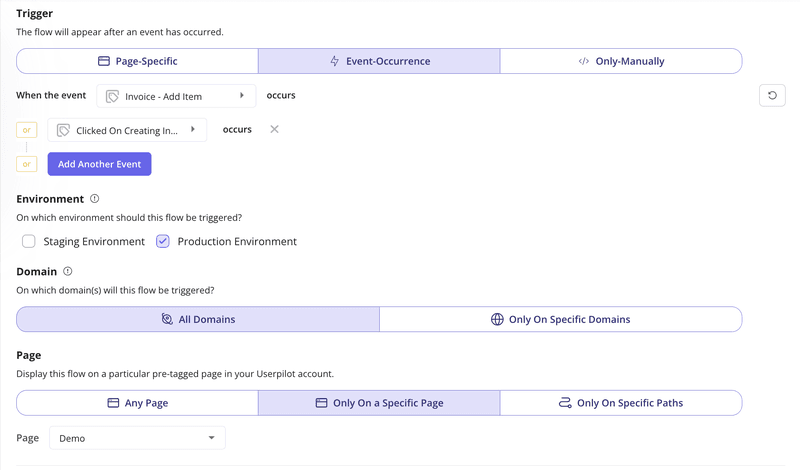The width and height of the screenshot is (800, 470).
Task: Switch to the Page-Specific trigger tab
Action: pyautogui.click(x=137, y=61)
